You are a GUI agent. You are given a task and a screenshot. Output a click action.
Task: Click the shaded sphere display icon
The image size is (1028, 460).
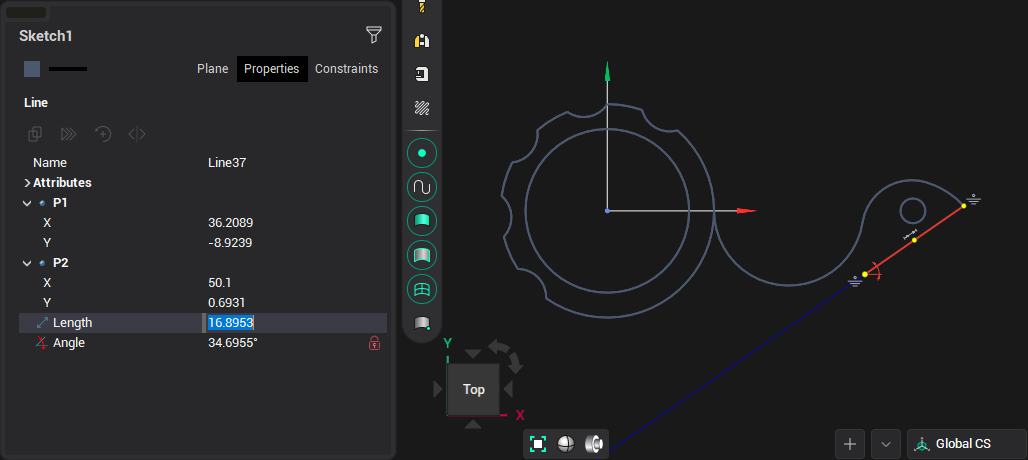(565, 444)
